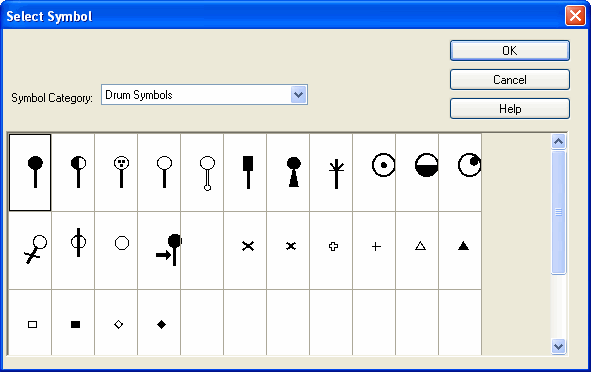Confirm selection with the OK button

point(510,51)
